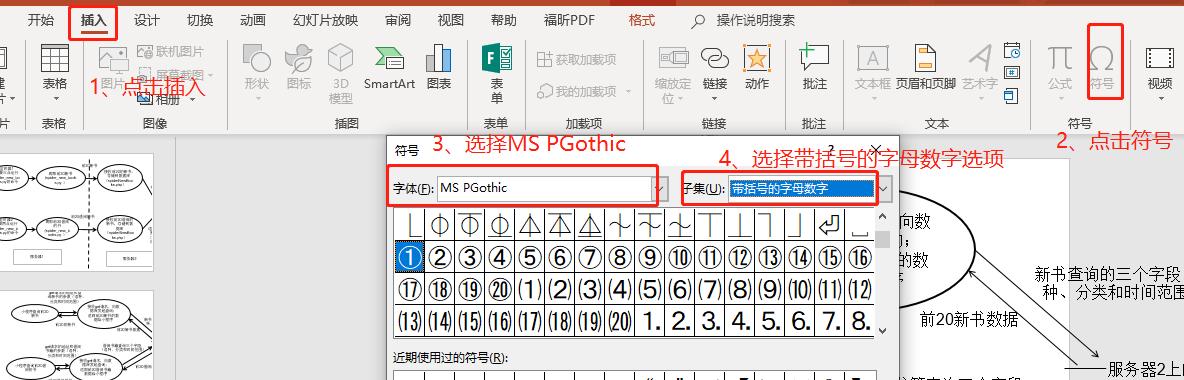Click the 艺术字 WordArt icon
The width and height of the screenshot is (1184, 380).
[980, 59]
